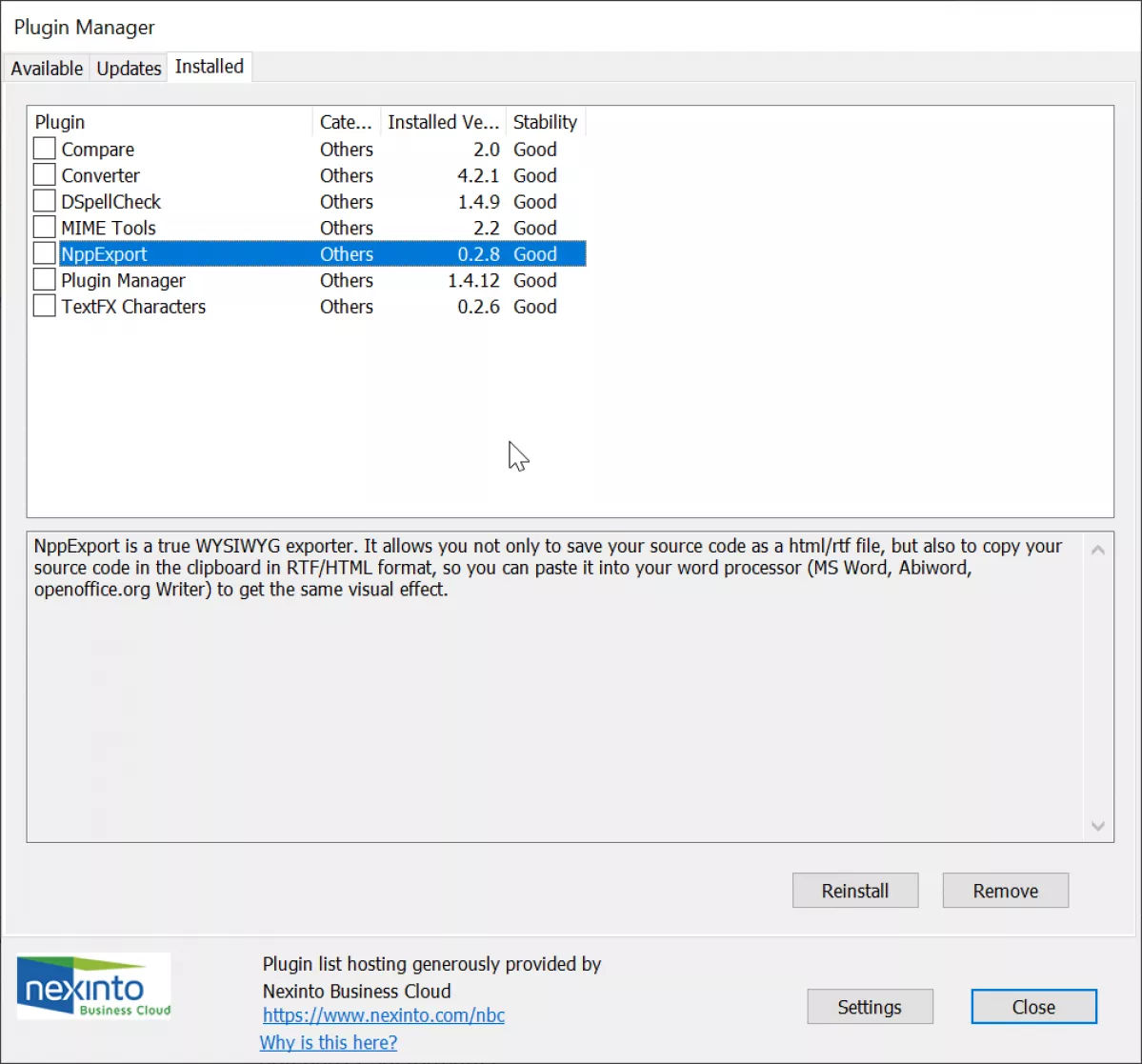Click version 0.2.6 in TextFX row

(478, 307)
